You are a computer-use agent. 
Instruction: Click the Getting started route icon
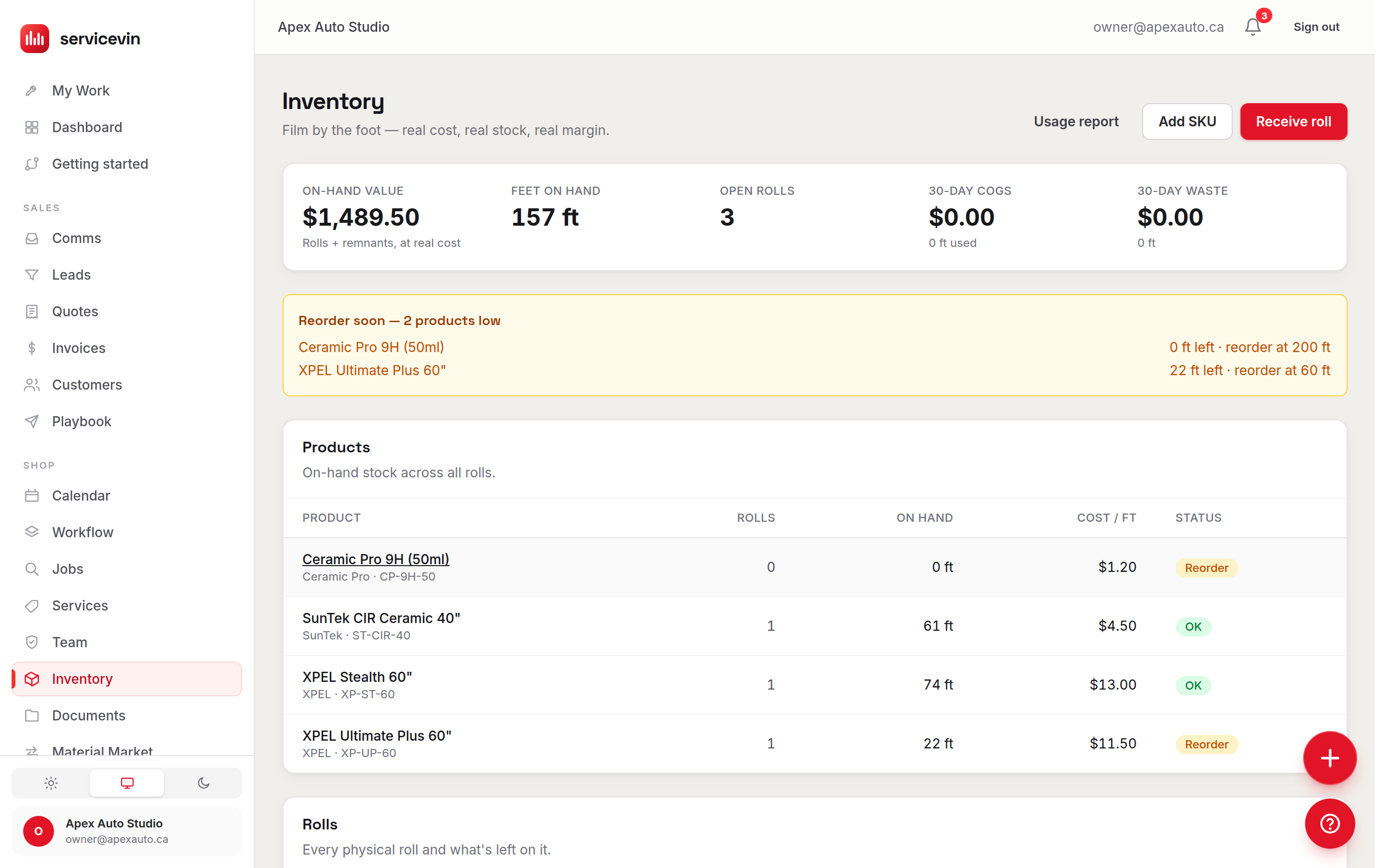pyautogui.click(x=31, y=164)
